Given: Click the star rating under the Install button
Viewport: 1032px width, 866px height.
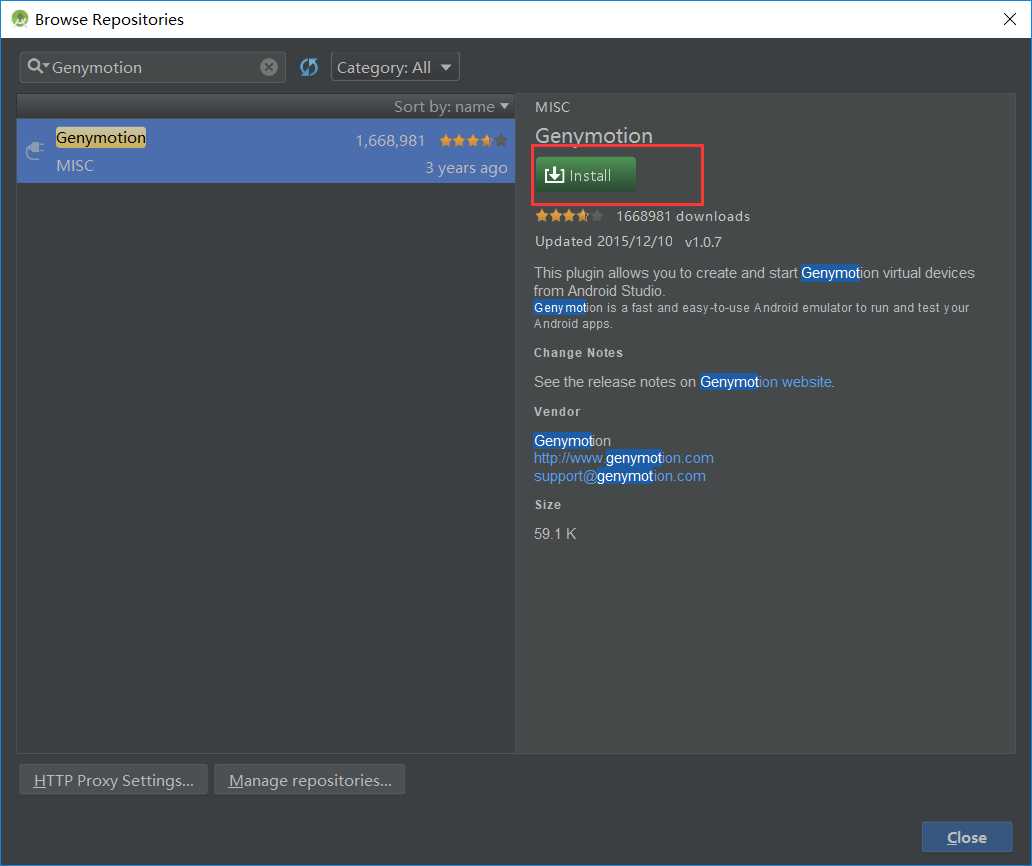Looking at the screenshot, I should 569,216.
